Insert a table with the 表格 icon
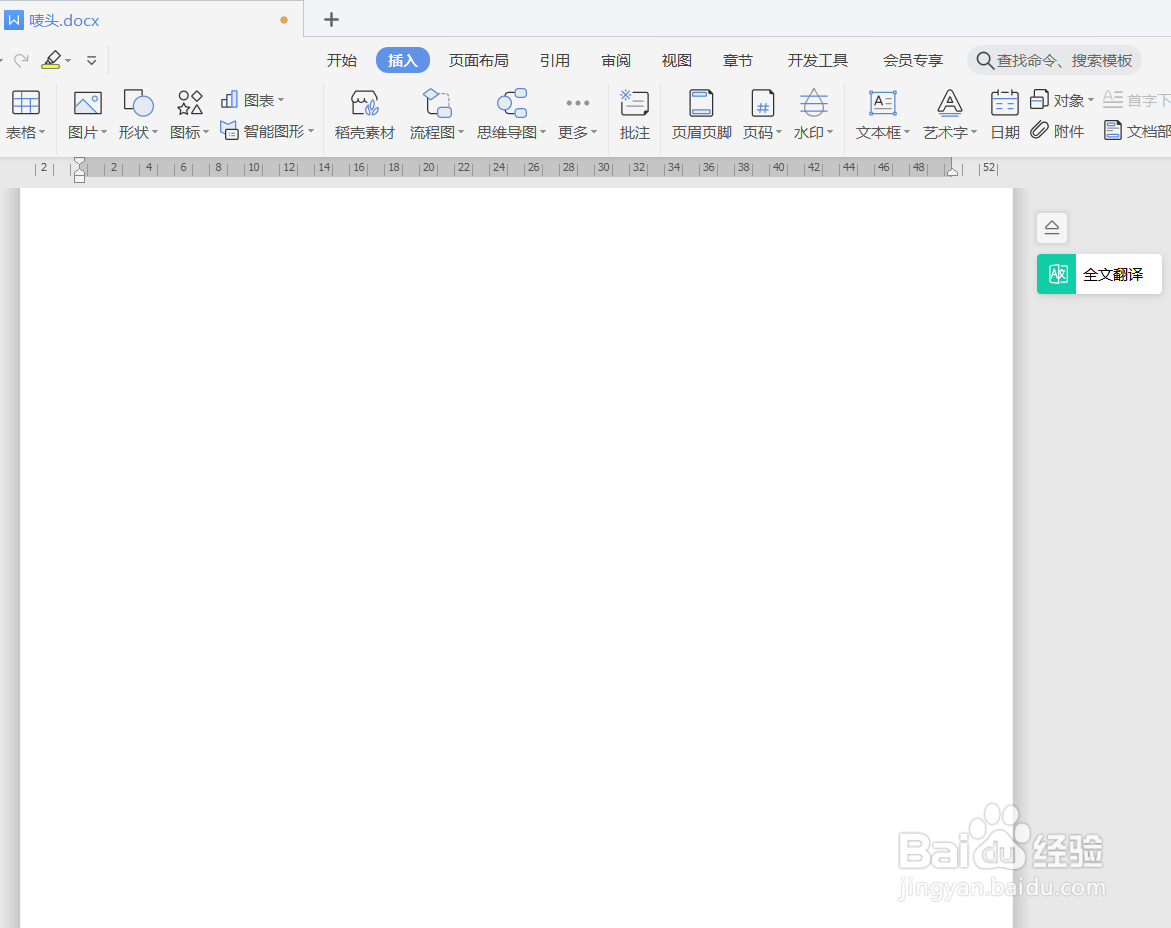Image resolution: width=1171 pixels, height=928 pixels. (x=25, y=103)
